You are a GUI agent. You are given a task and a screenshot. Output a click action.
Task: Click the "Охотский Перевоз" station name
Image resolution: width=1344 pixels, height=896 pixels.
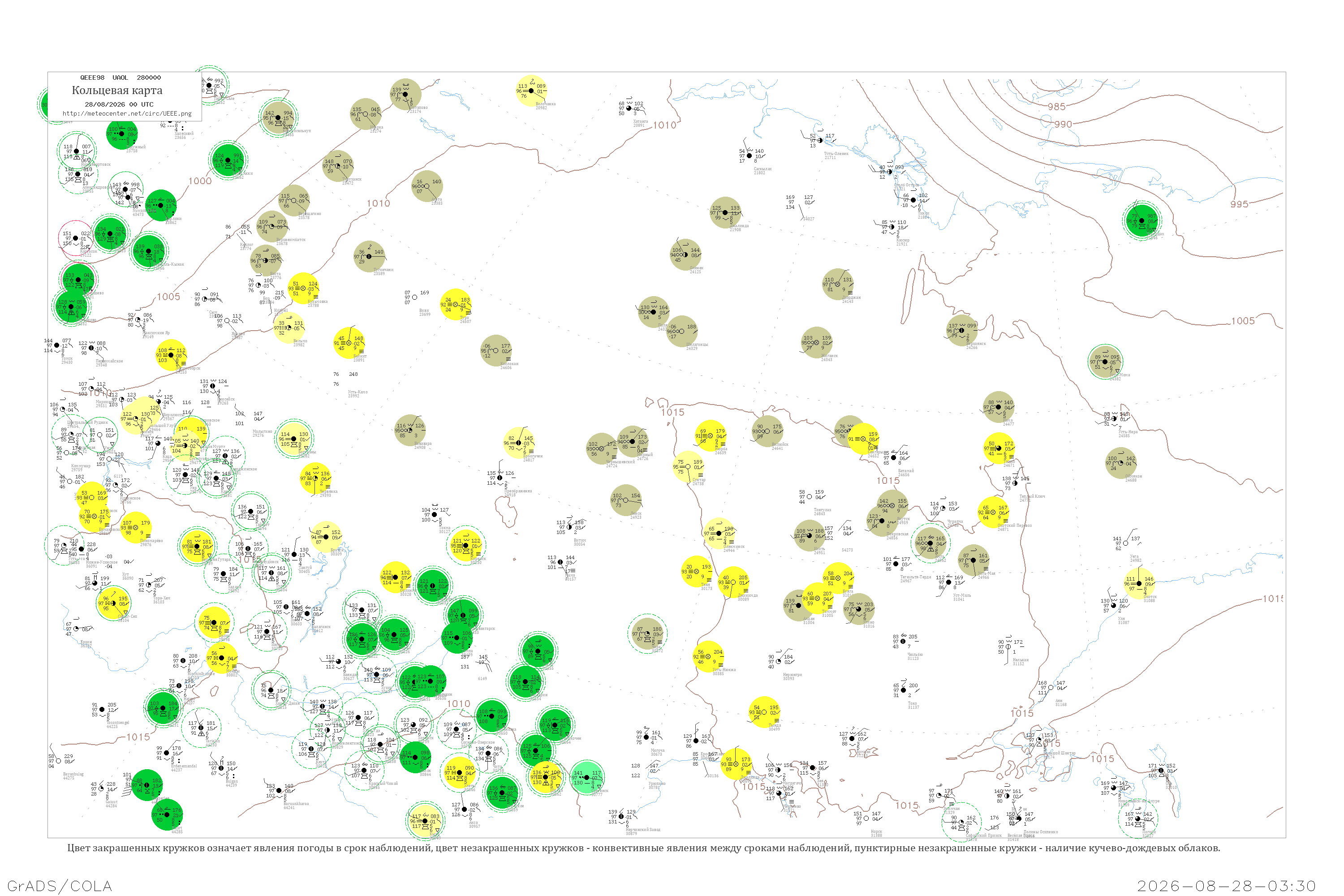pyautogui.click(x=1014, y=525)
